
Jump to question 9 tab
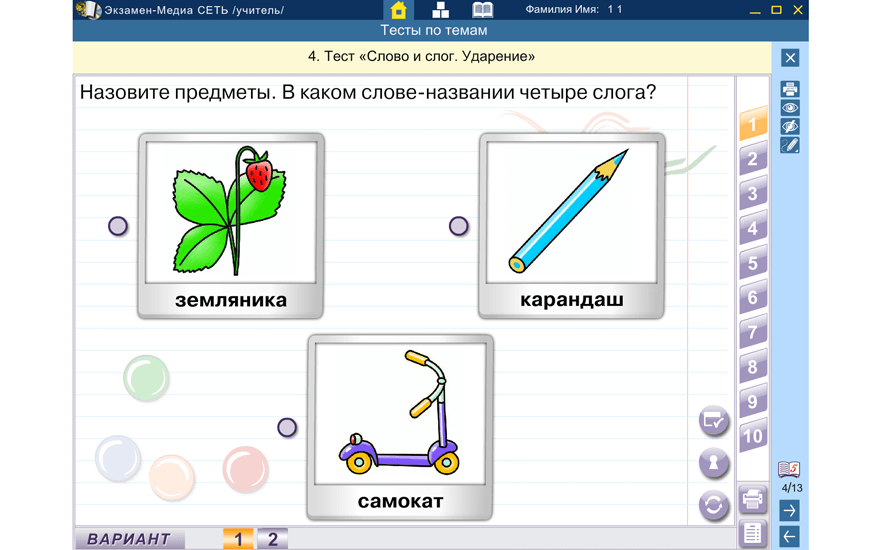[753, 402]
